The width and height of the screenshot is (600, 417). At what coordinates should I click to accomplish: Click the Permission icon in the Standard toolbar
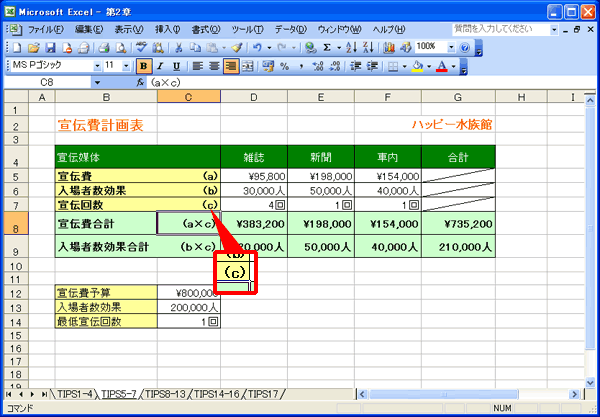(x=67, y=47)
